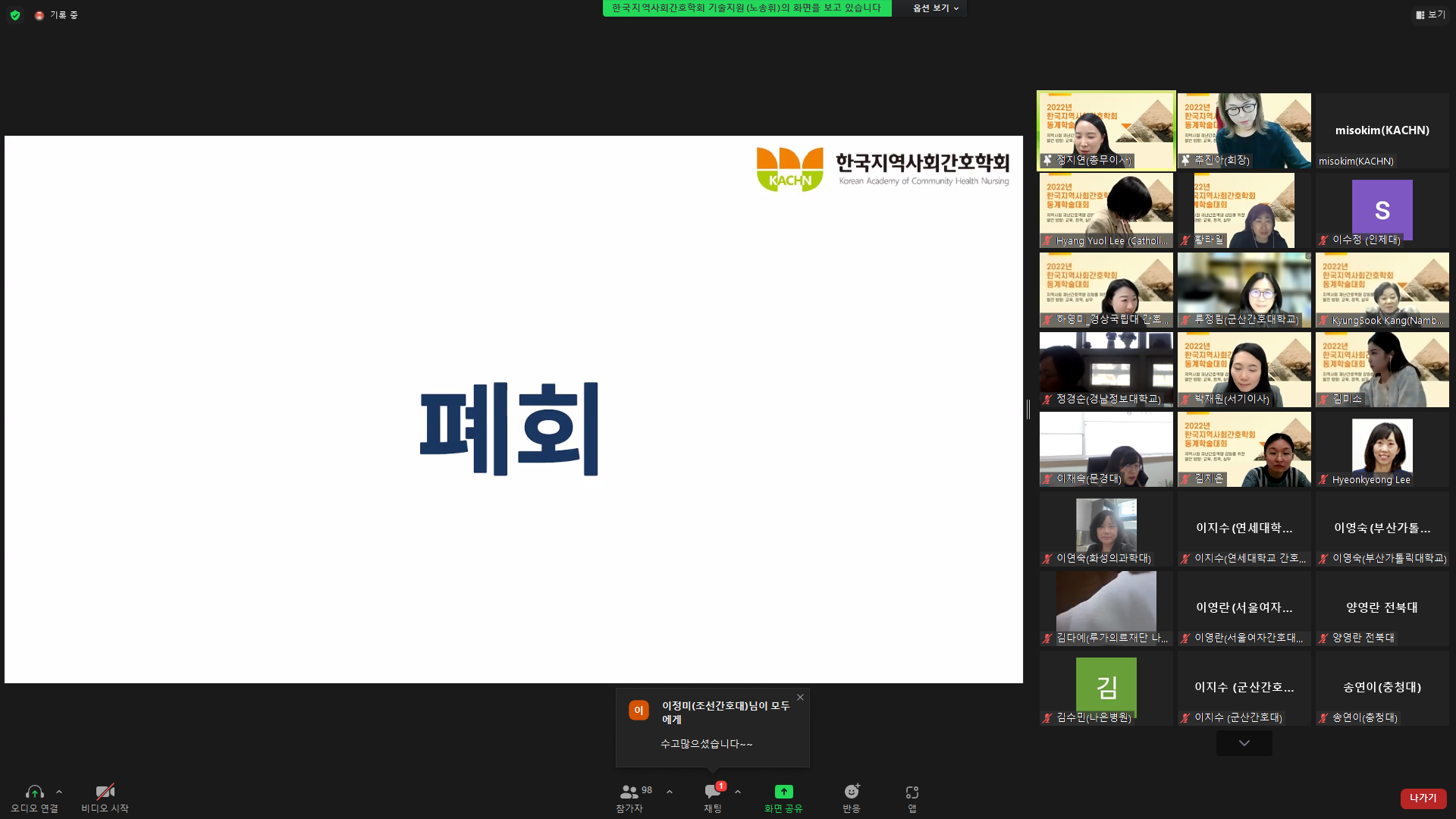Screen dimensions: 1456x819
Task: Select the Hyeonkyeong Lee video thumbnail
Action: (1382, 449)
